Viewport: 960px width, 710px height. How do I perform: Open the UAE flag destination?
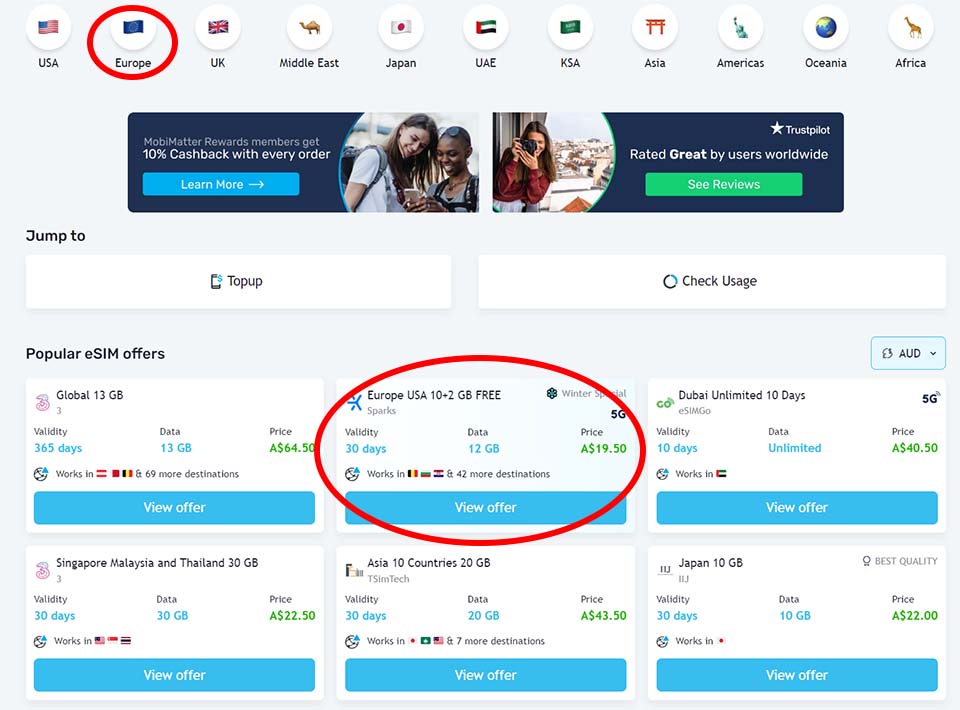[x=486, y=27]
